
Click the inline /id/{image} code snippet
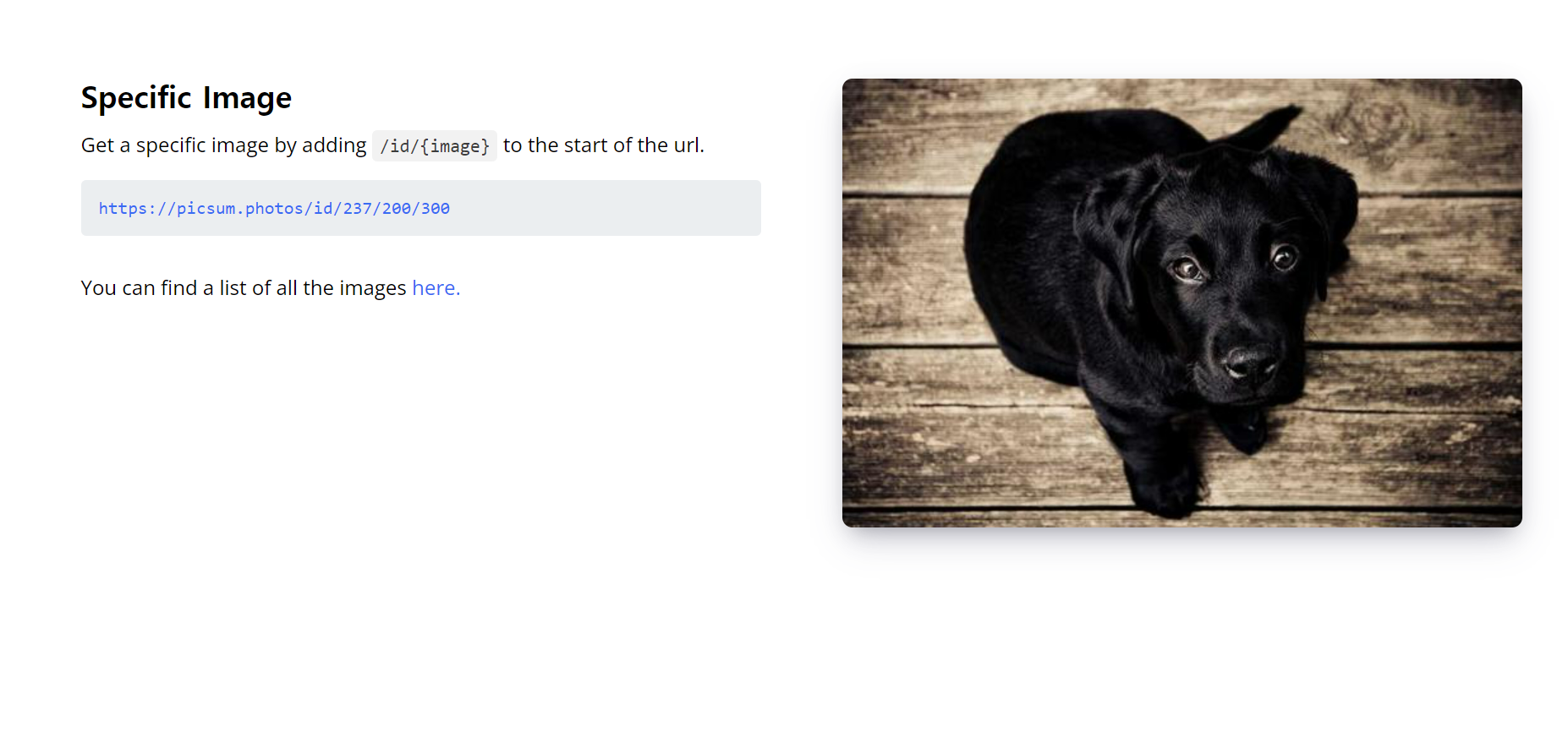[435, 146]
